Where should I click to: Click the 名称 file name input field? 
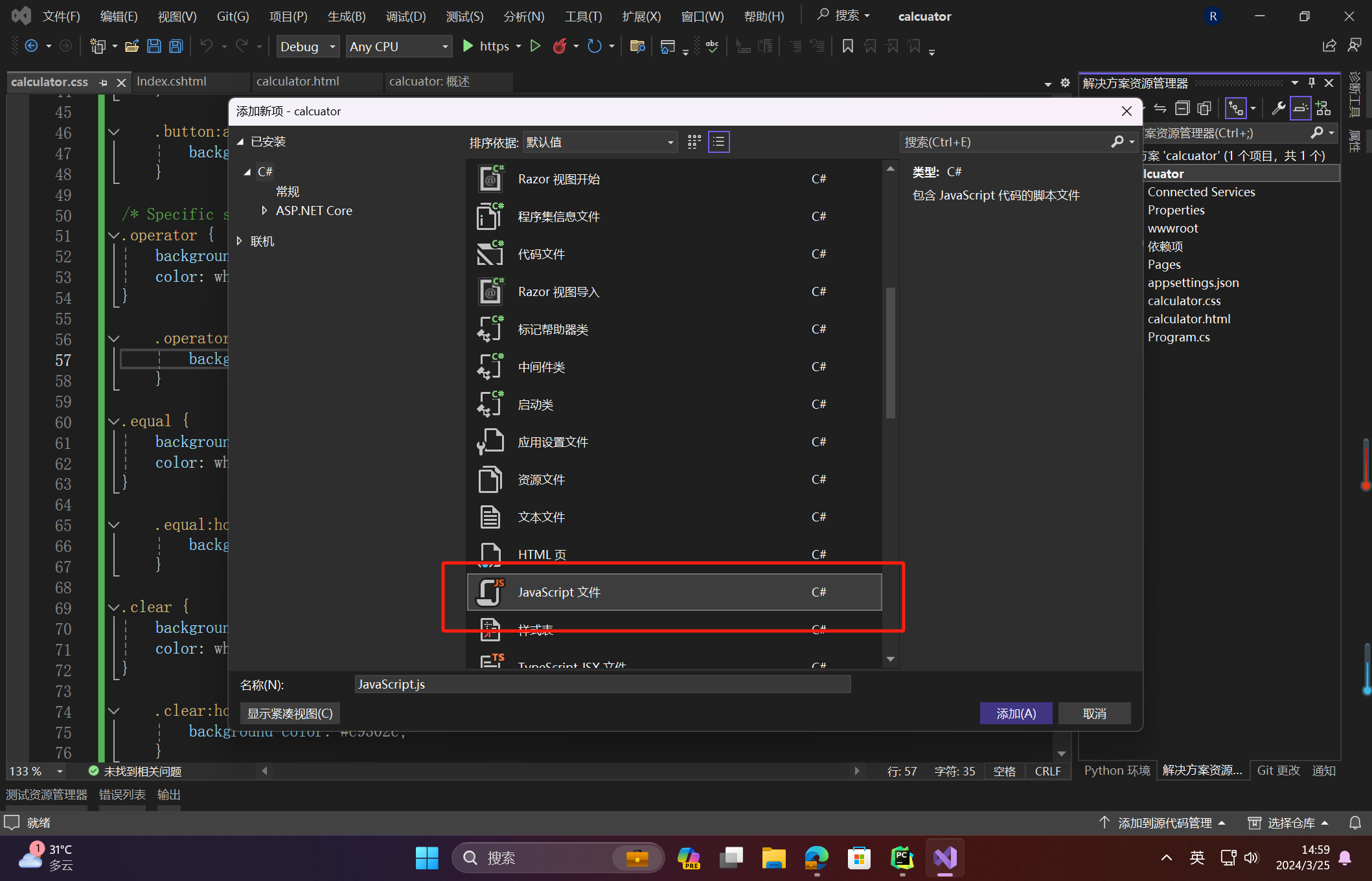click(602, 684)
